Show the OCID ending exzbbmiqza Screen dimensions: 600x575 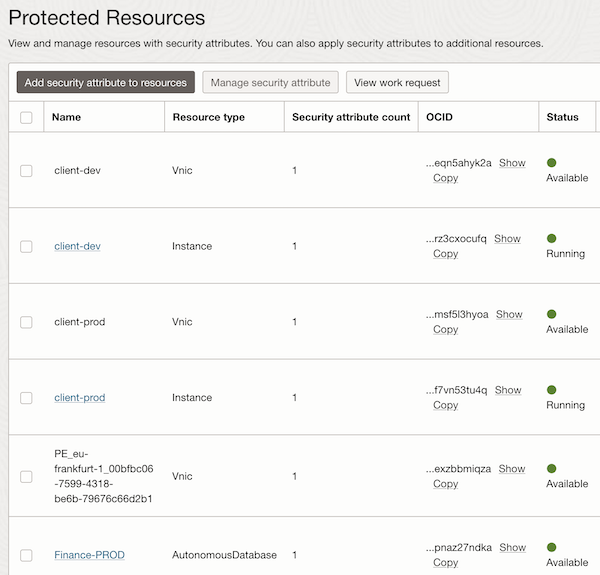click(512, 469)
